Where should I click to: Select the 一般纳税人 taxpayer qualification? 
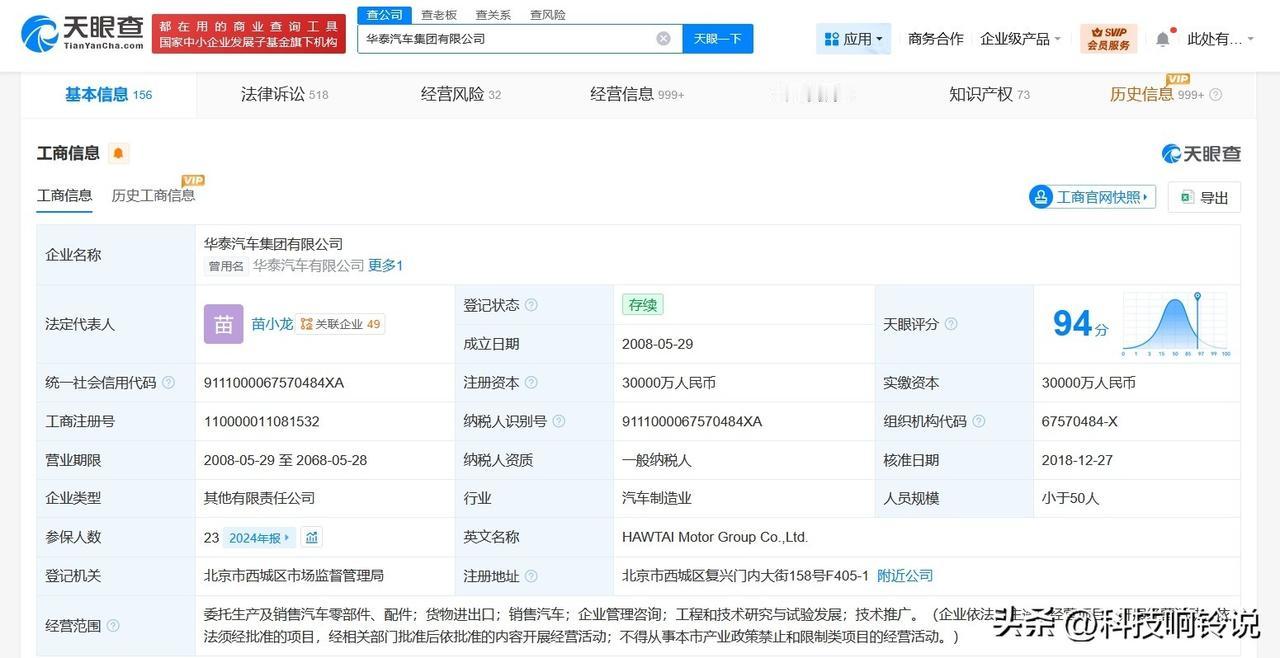(x=657, y=461)
